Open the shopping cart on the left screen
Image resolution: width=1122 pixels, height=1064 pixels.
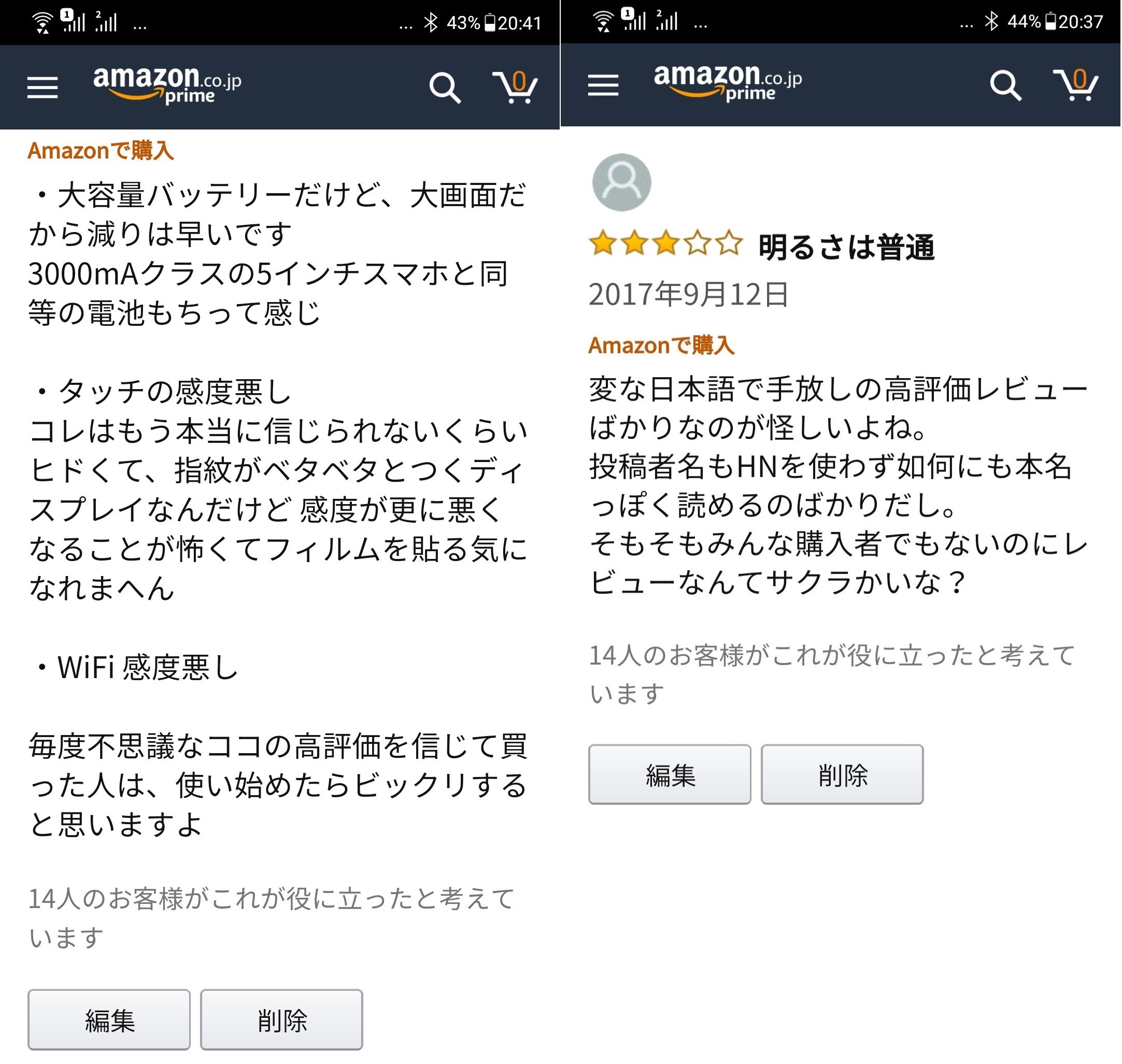click(x=515, y=88)
